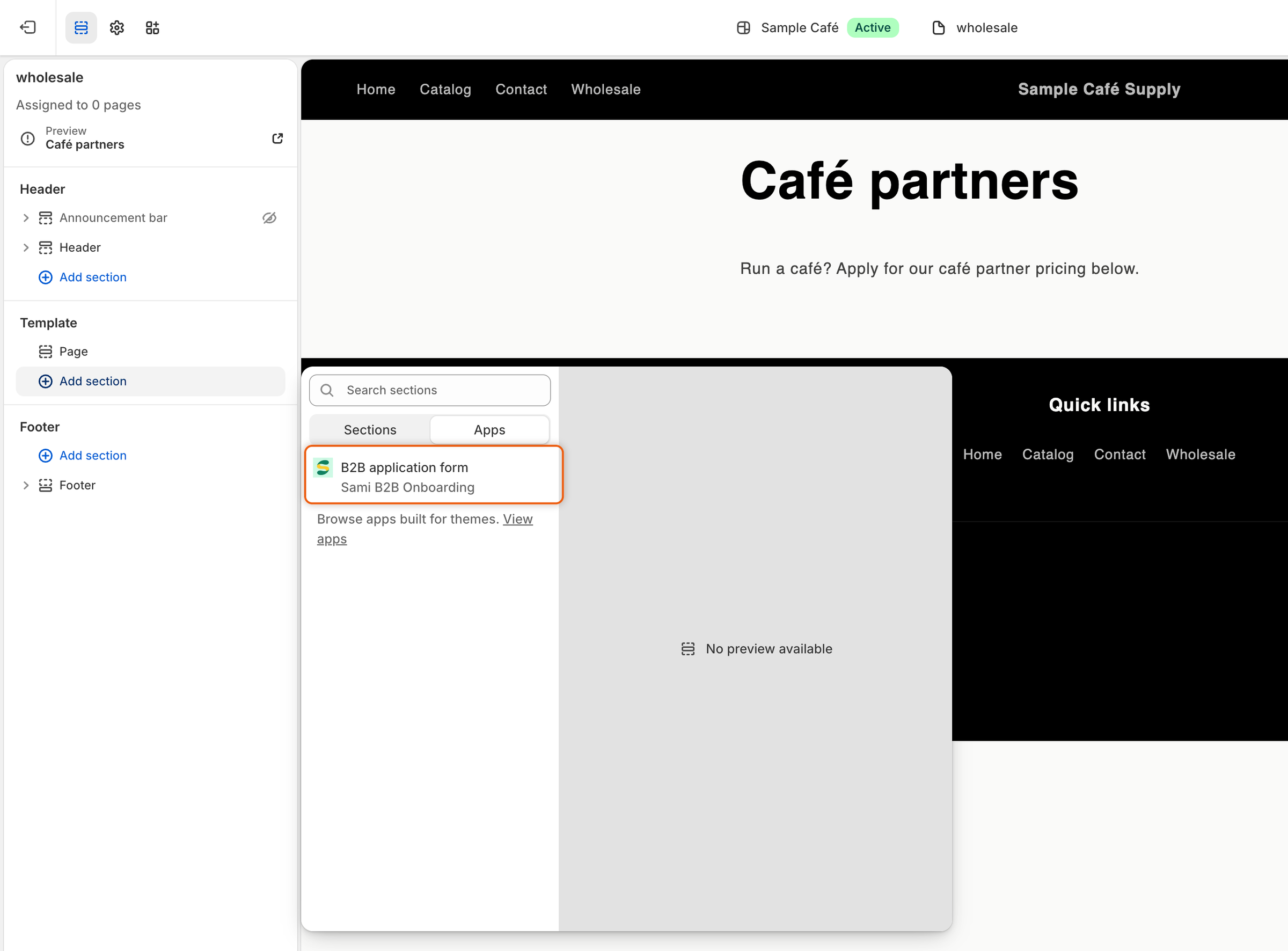Select B2B application form app block
This screenshot has height=951, width=1288.
tap(434, 475)
